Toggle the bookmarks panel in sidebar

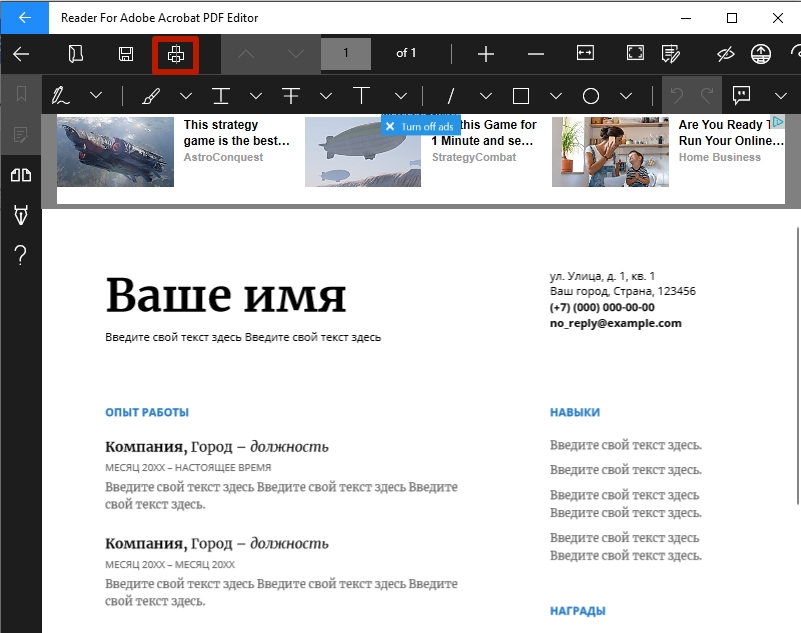(x=20, y=95)
